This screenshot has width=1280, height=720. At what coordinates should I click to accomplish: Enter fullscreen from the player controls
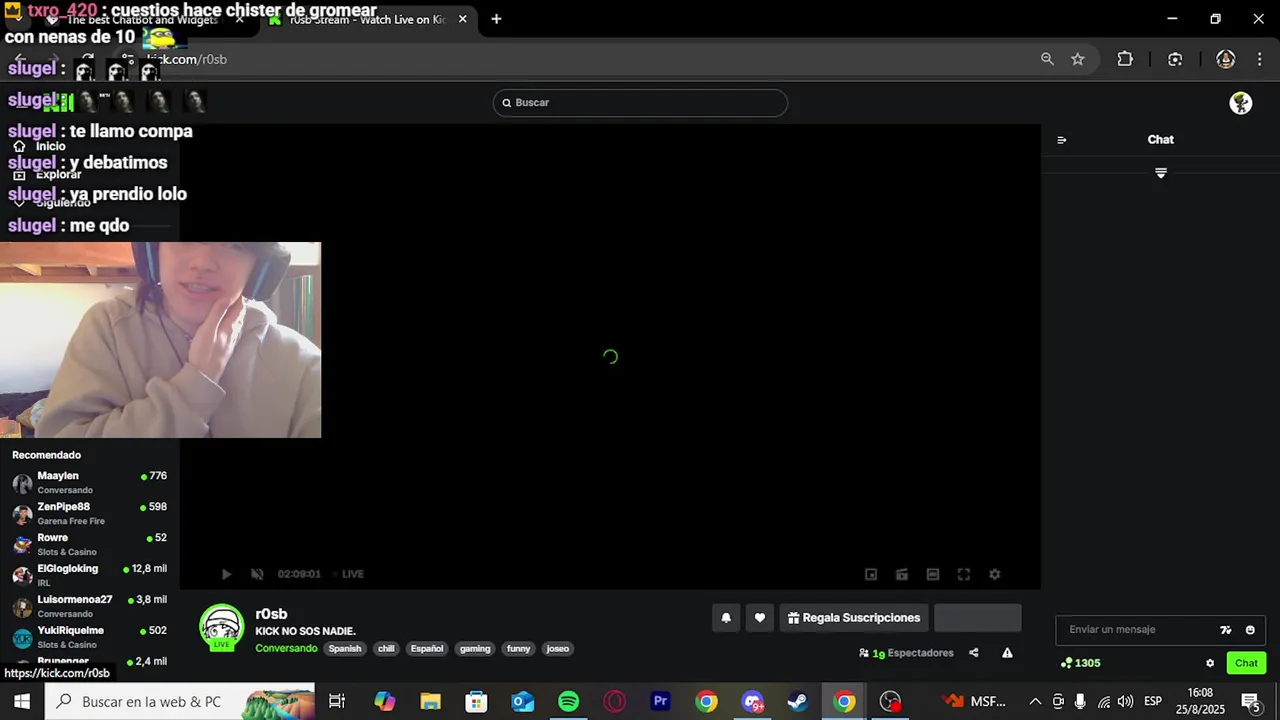point(964,574)
